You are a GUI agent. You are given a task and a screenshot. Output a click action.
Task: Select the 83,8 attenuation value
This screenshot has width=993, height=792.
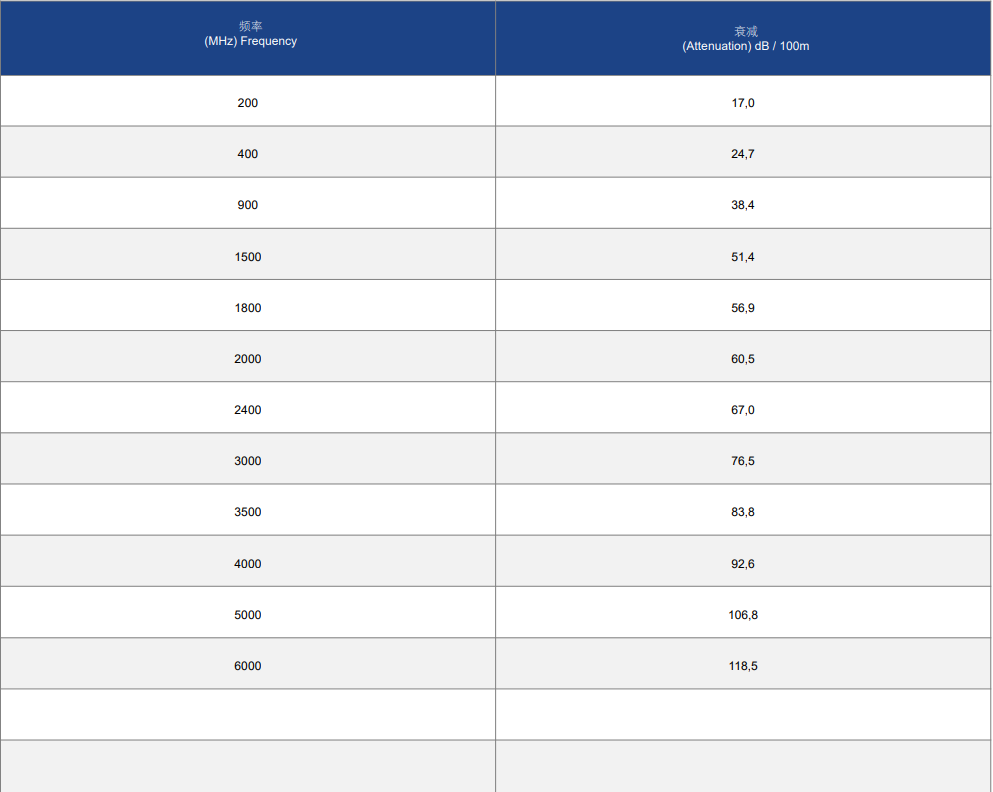pos(743,512)
